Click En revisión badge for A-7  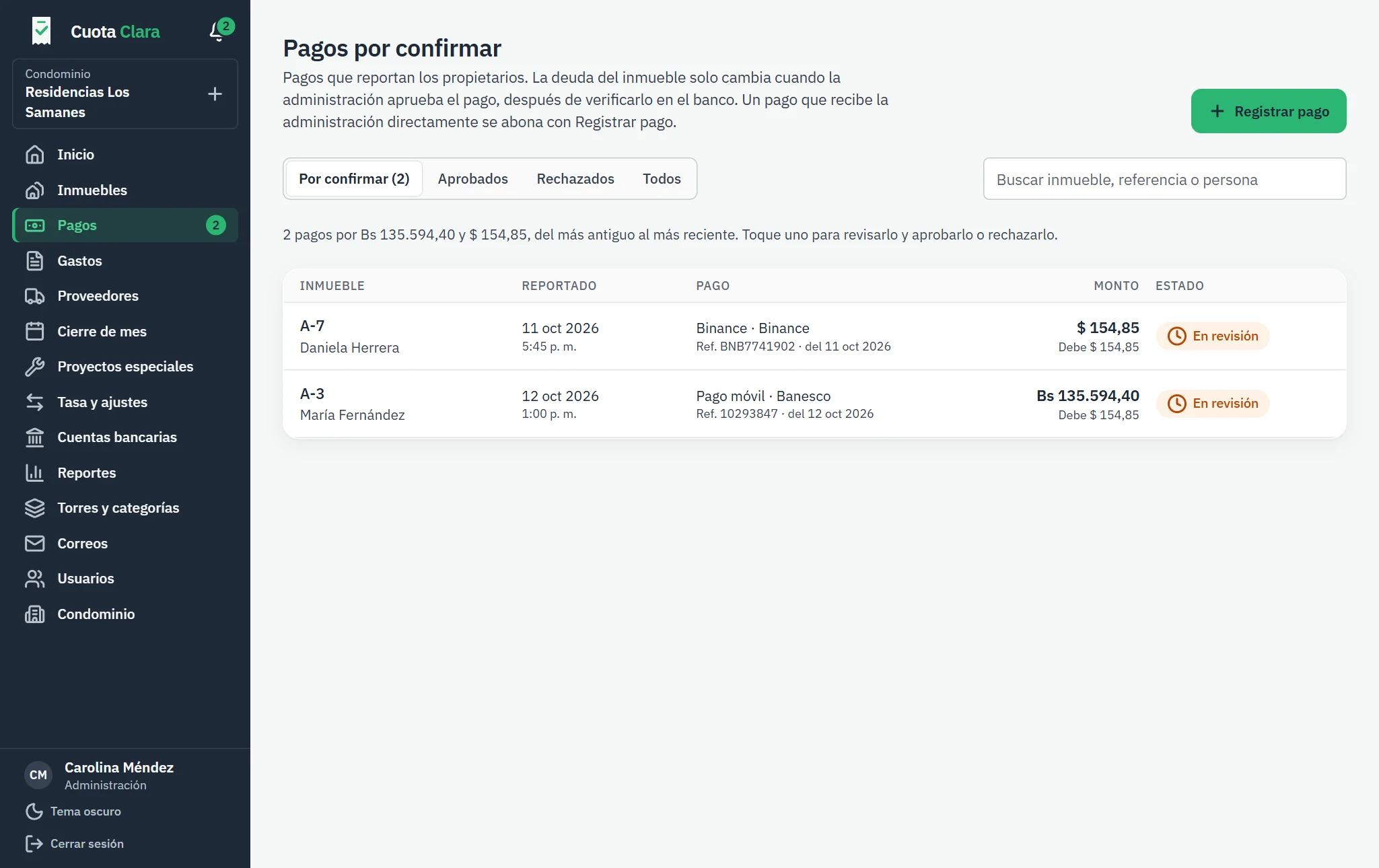(x=1213, y=336)
